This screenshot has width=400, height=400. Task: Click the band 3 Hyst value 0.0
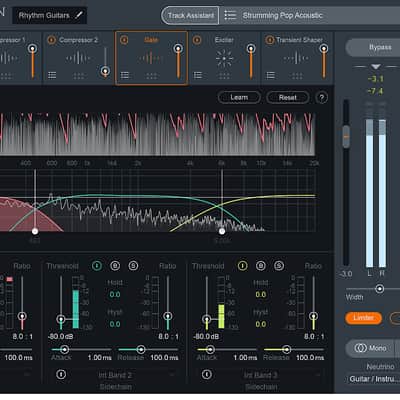[261, 324]
